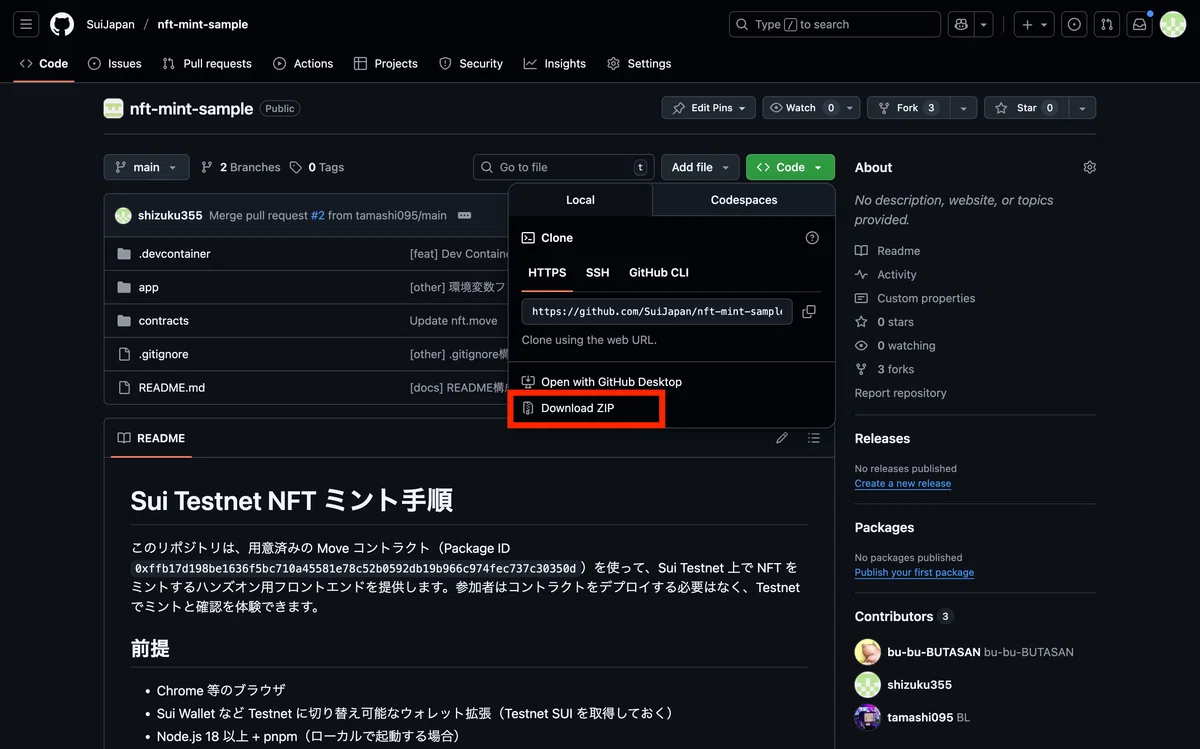
Task: Click the Go to file search field
Action: [564, 167]
